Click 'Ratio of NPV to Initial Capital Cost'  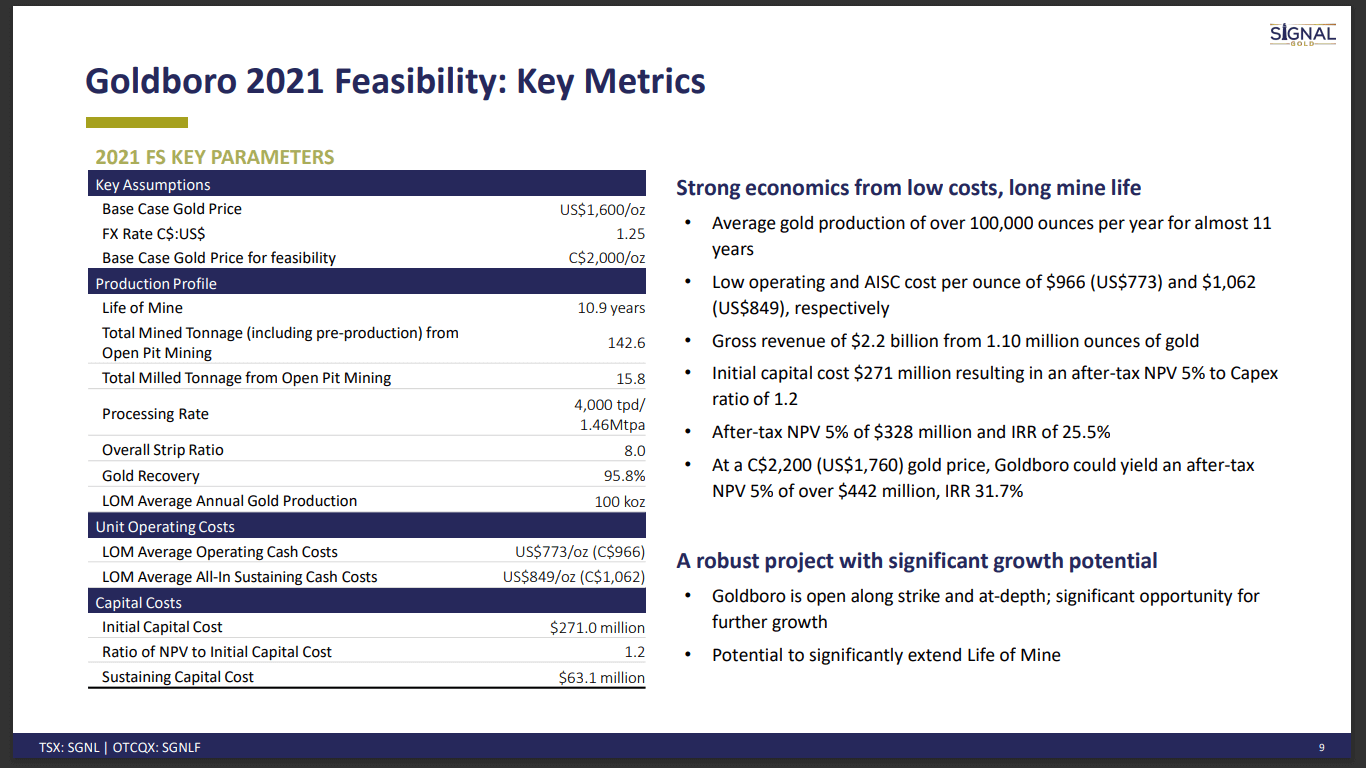point(217,652)
